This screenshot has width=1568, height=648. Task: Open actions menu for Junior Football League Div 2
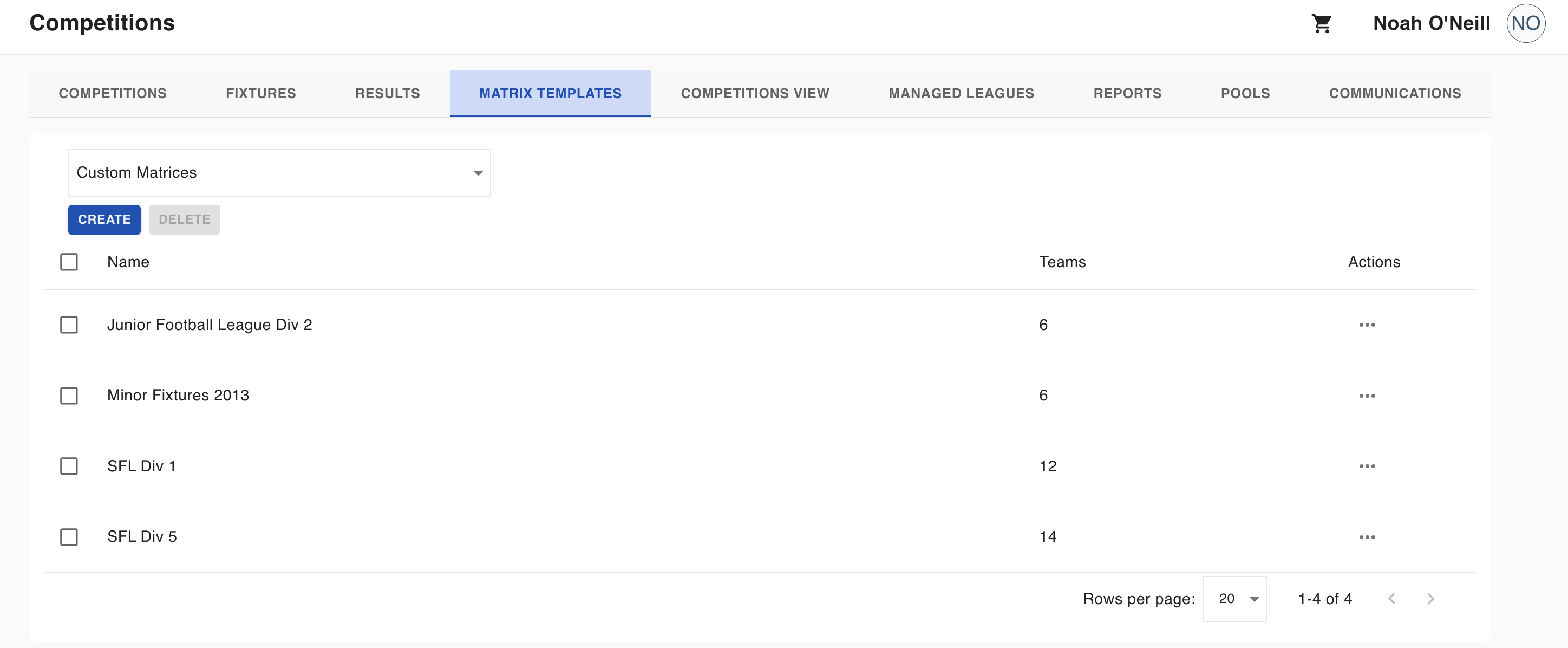1367,325
